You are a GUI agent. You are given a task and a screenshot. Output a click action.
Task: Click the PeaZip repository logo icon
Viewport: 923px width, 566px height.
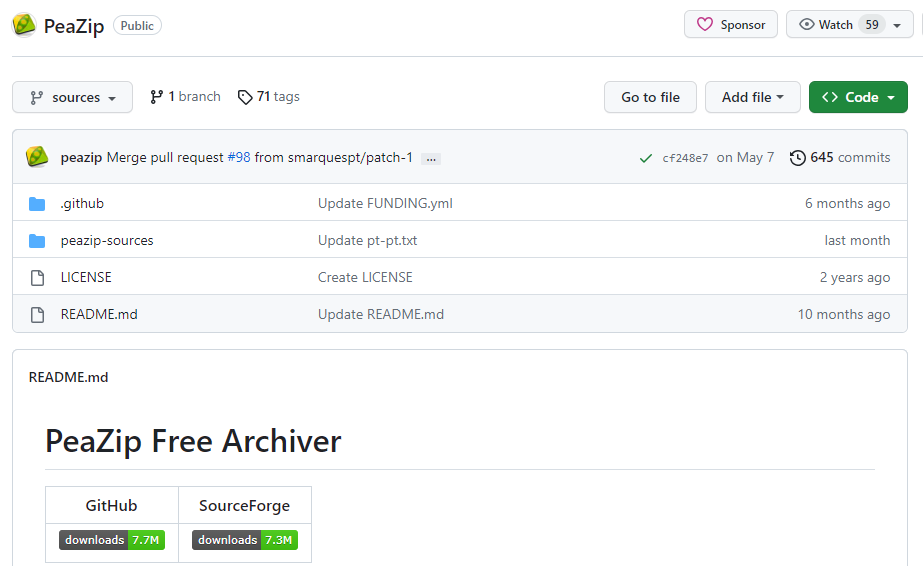[24, 25]
